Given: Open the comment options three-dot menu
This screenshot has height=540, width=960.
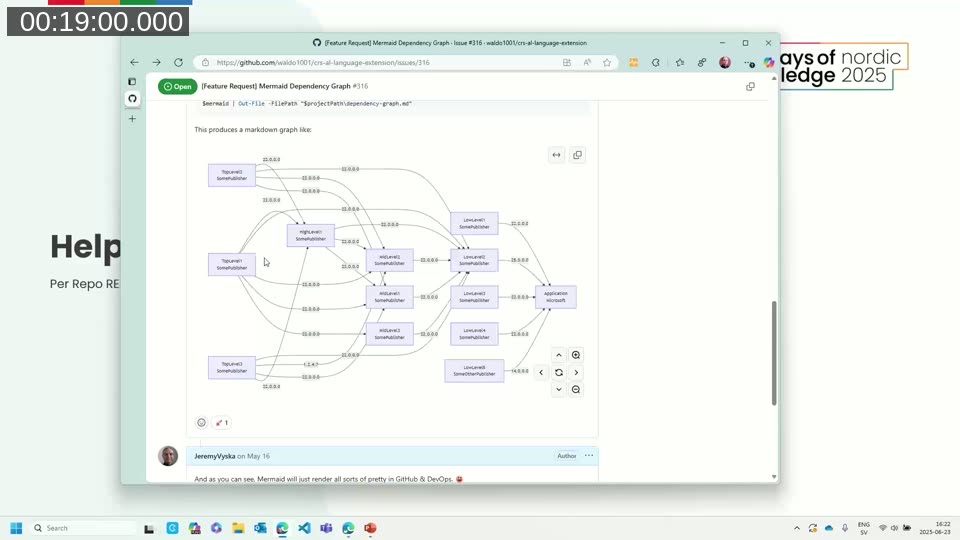Looking at the screenshot, I should [589, 456].
